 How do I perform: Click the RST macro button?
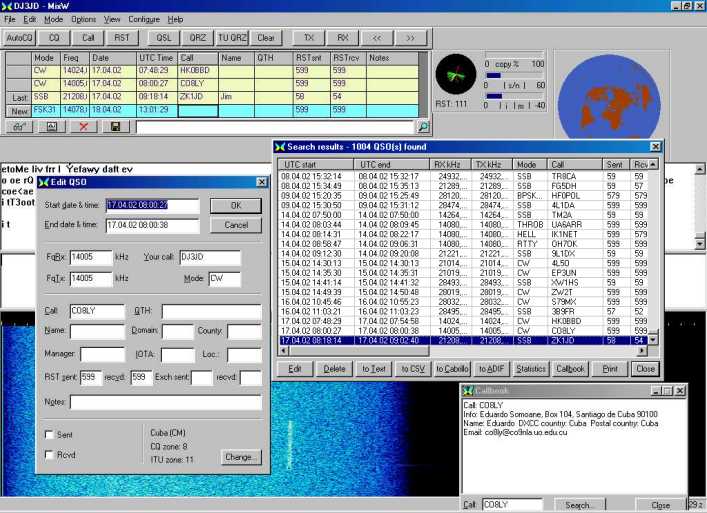(122, 38)
